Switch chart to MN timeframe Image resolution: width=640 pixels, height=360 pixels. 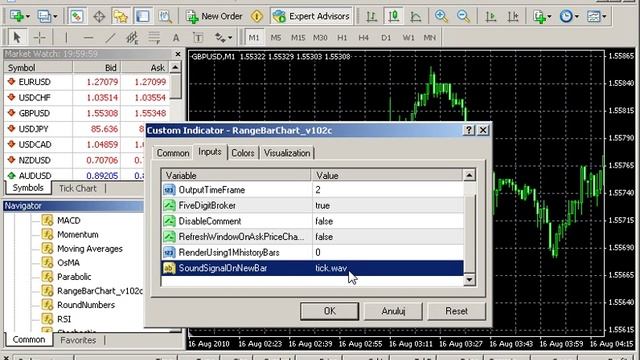point(430,38)
